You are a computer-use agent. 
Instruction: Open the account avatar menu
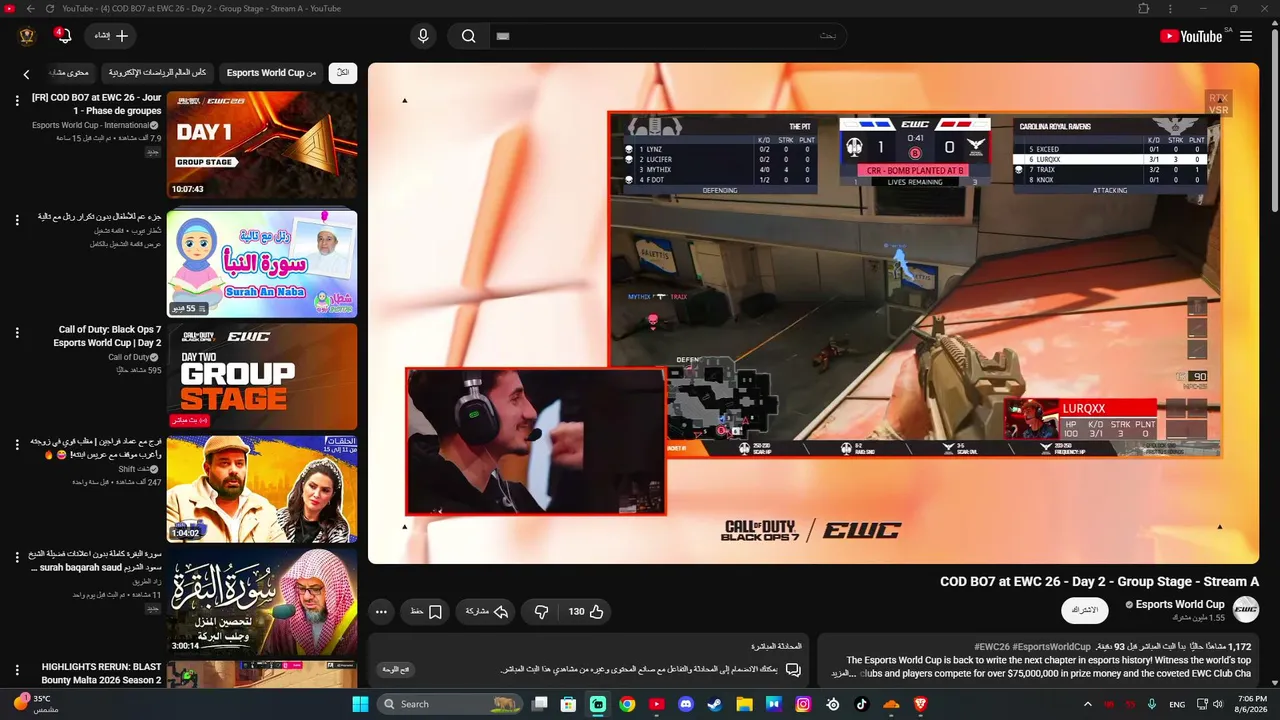27,36
